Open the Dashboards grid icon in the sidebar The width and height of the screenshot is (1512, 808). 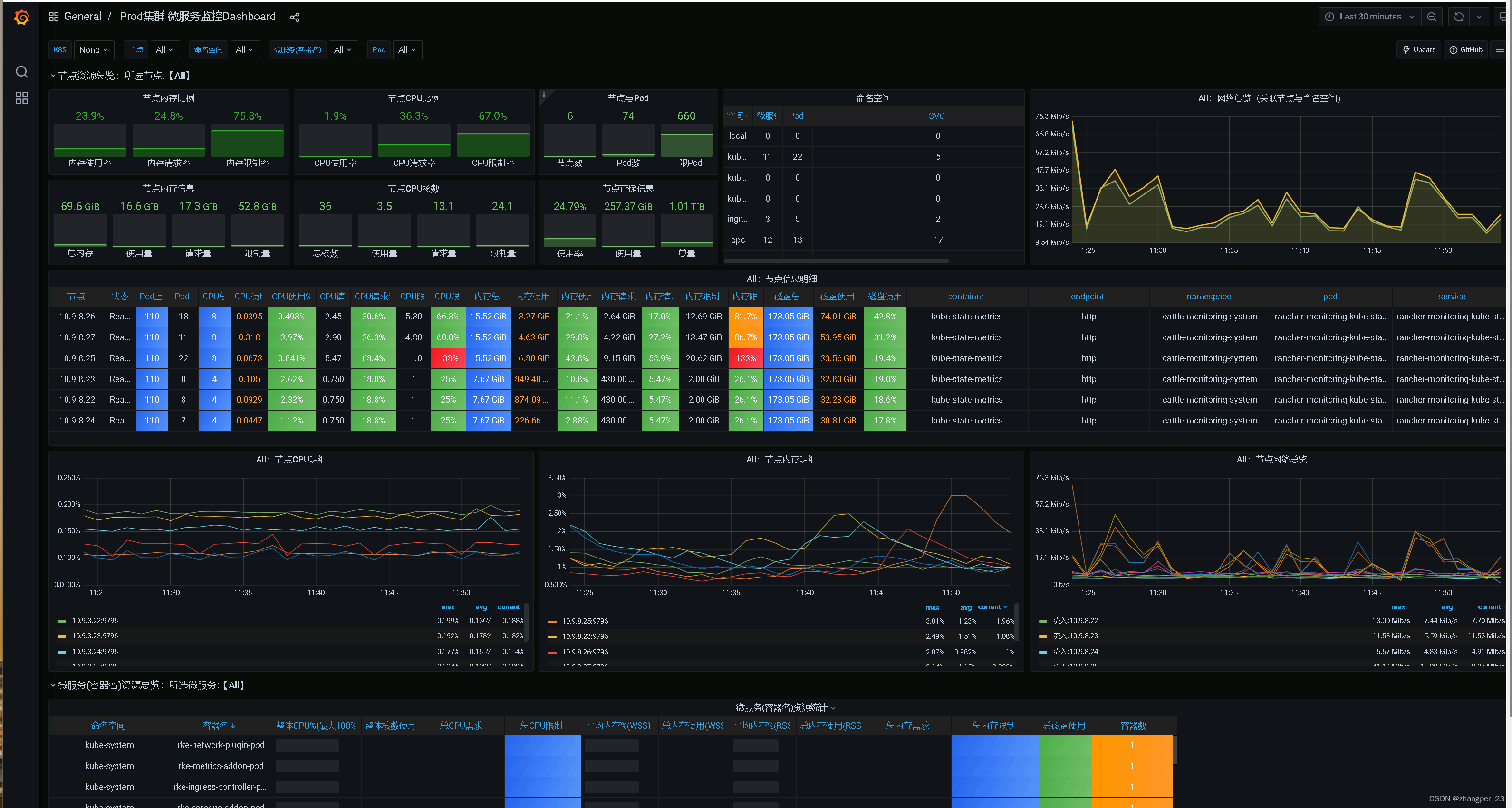[21, 98]
